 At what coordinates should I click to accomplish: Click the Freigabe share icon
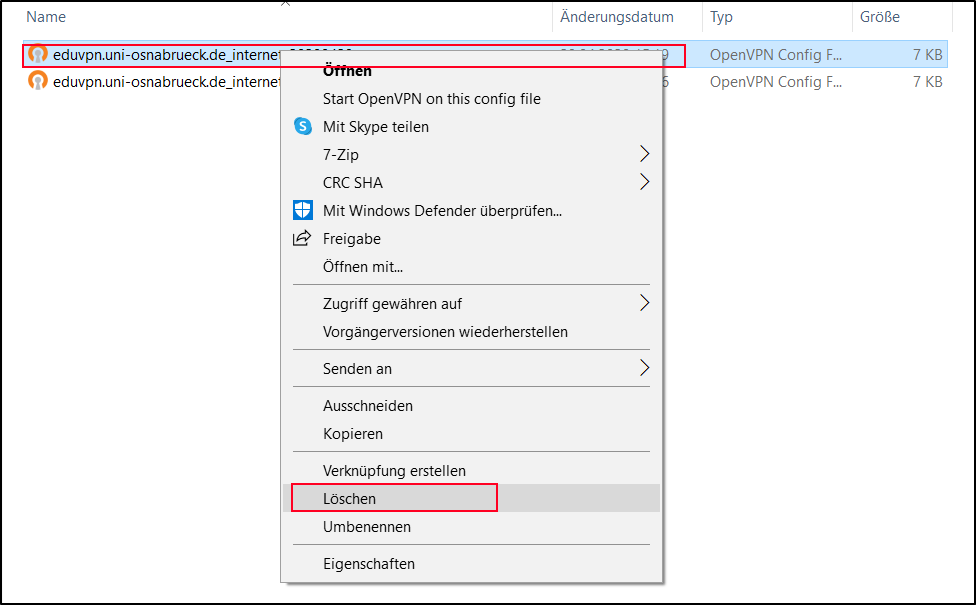click(302, 239)
